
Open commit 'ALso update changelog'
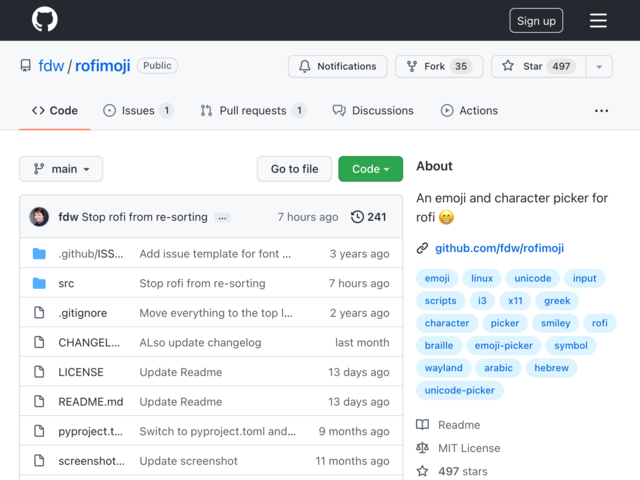click(x=200, y=342)
